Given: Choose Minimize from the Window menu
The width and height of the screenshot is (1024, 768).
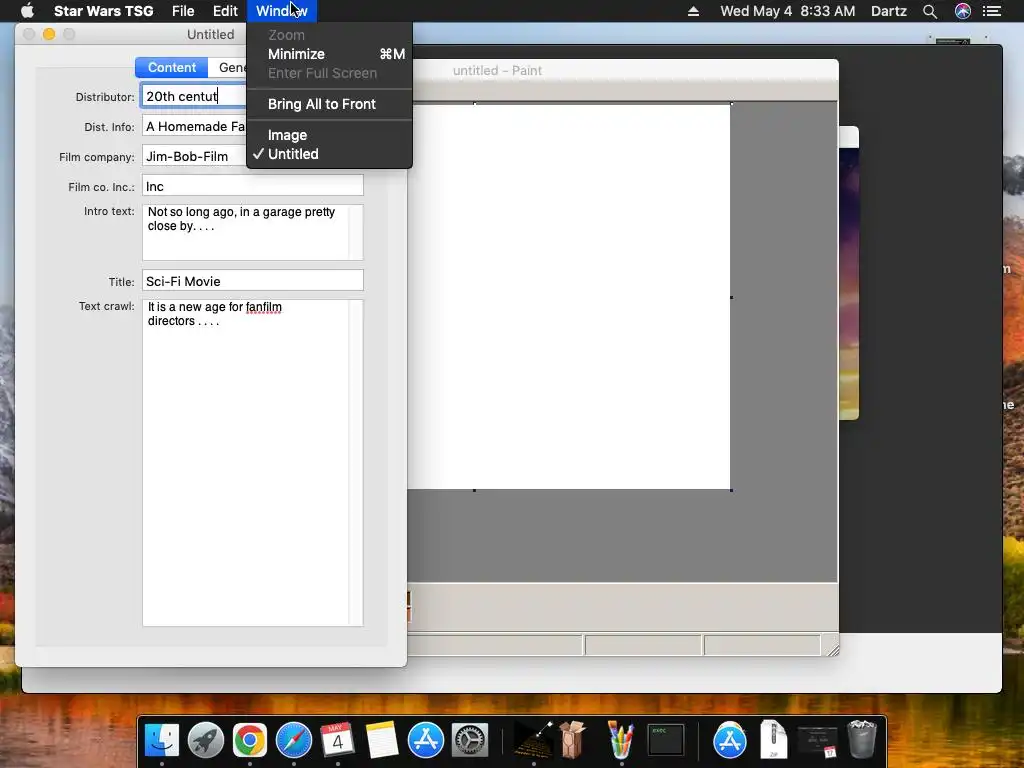Looking at the screenshot, I should click(x=329, y=54).
